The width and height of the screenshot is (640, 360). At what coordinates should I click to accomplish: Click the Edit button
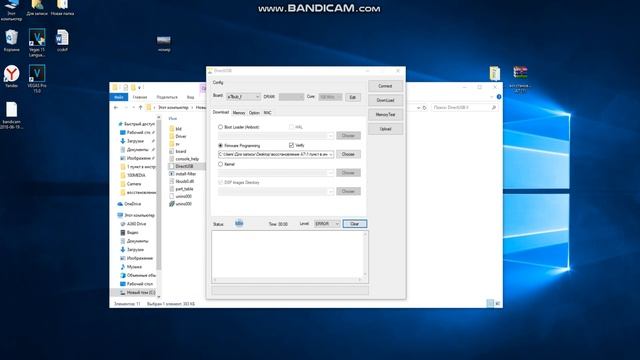coord(353,97)
